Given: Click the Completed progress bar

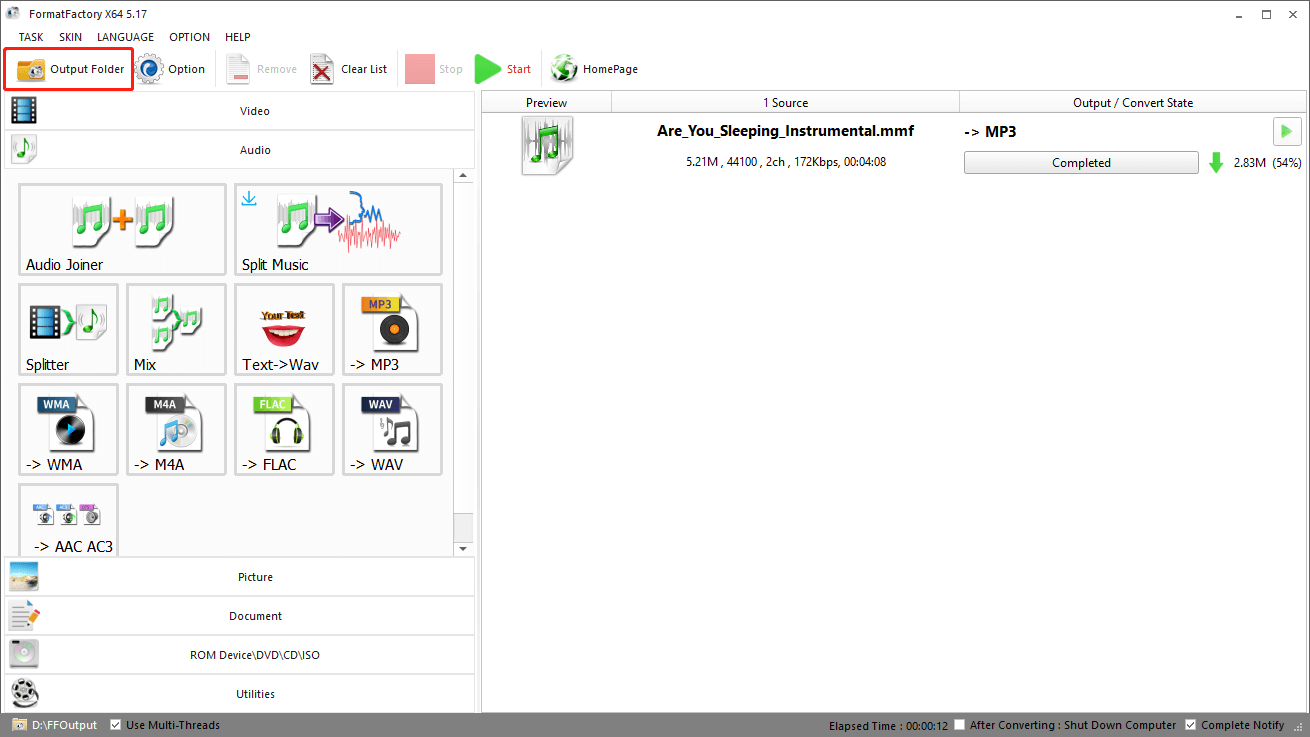Looking at the screenshot, I should (1081, 163).
